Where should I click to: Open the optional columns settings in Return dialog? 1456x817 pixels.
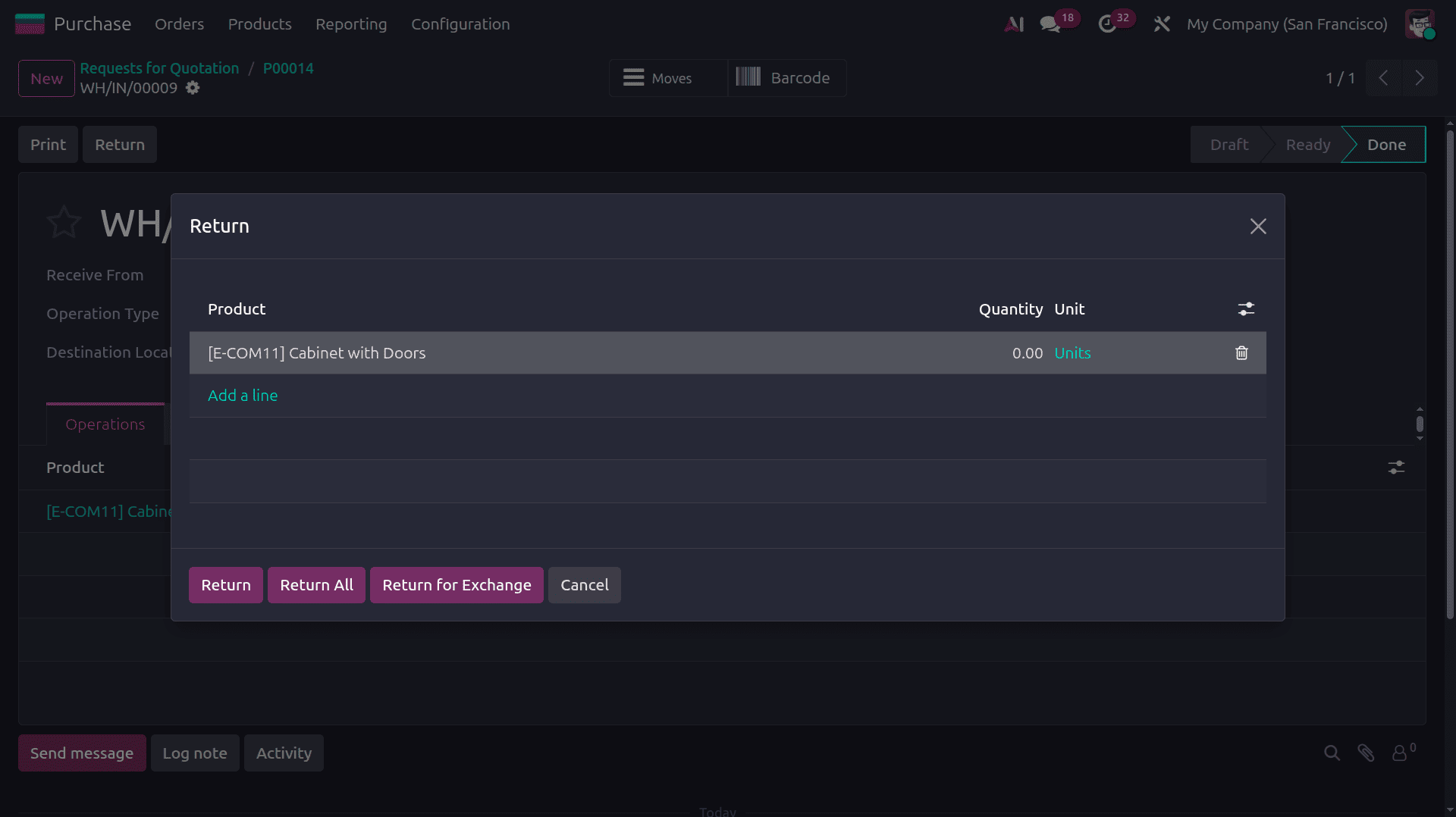coord(1247,308)
